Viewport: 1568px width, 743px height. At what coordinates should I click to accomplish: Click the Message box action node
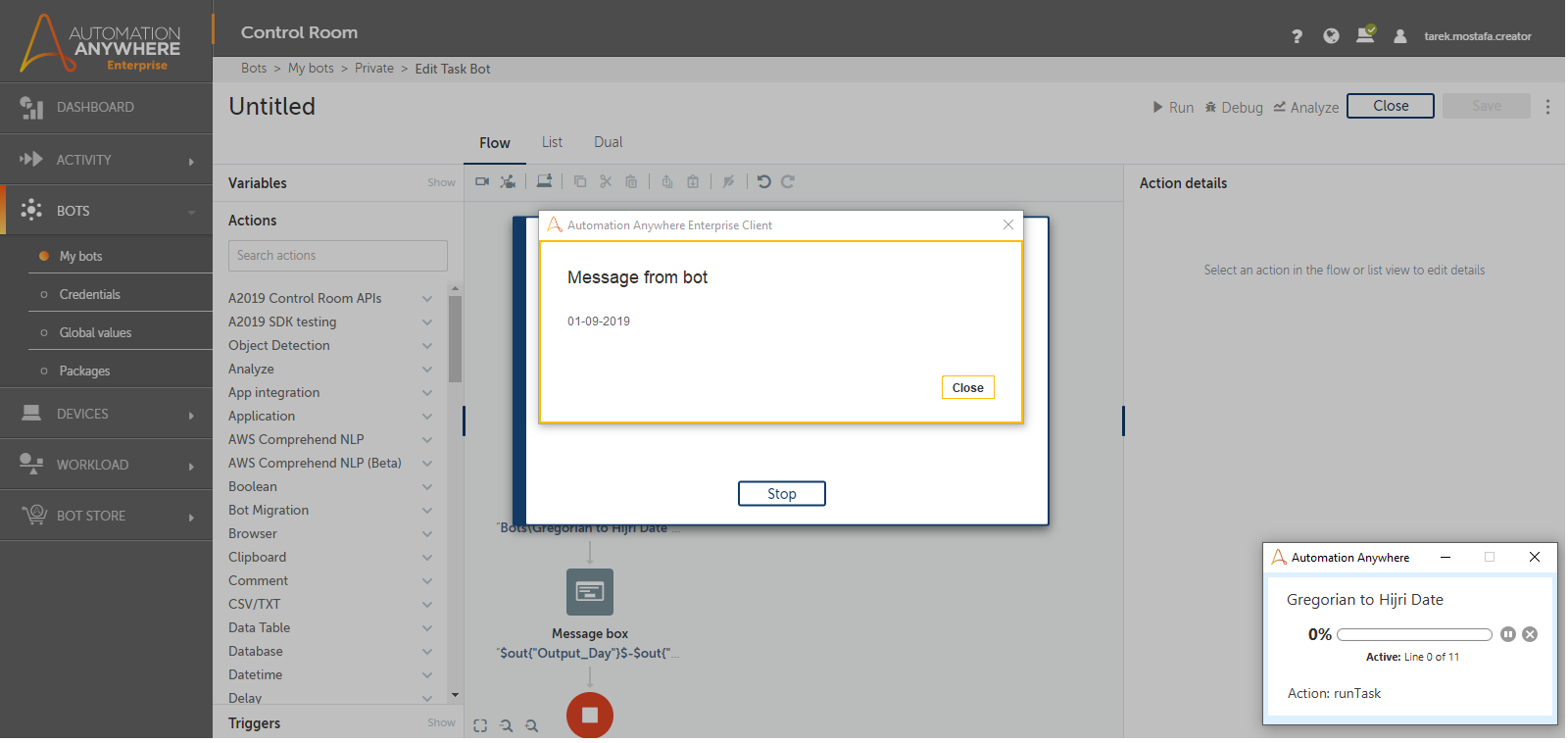590,592
